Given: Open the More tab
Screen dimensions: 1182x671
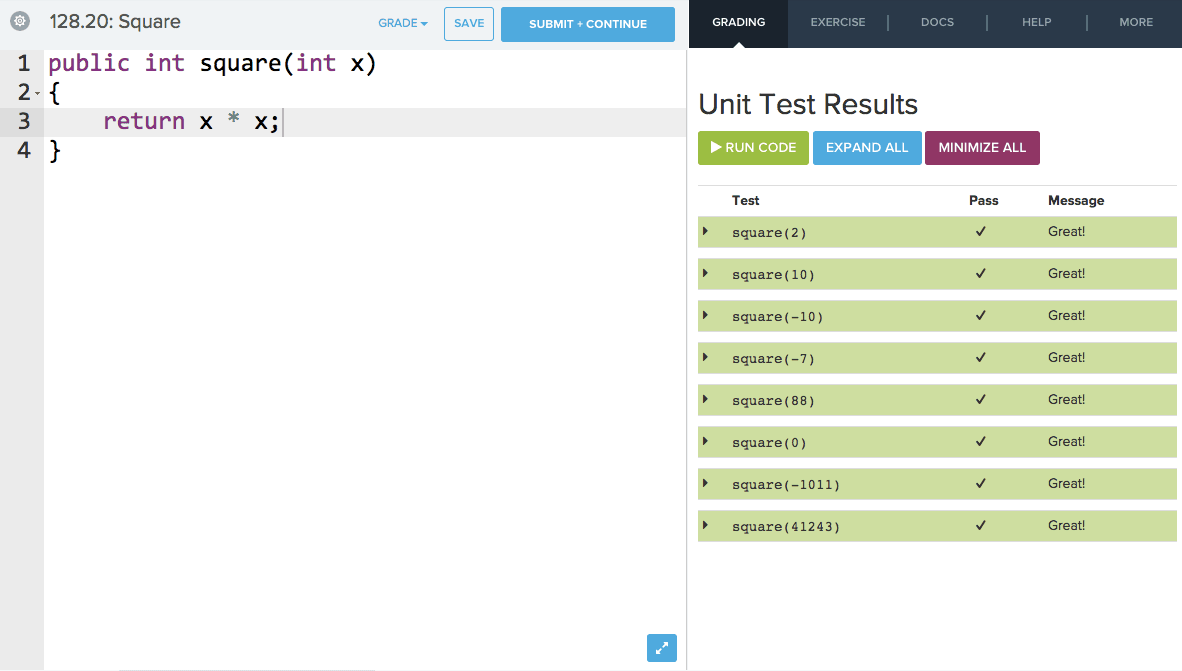Looking at the screenshot, I should tap(1135, 22).
